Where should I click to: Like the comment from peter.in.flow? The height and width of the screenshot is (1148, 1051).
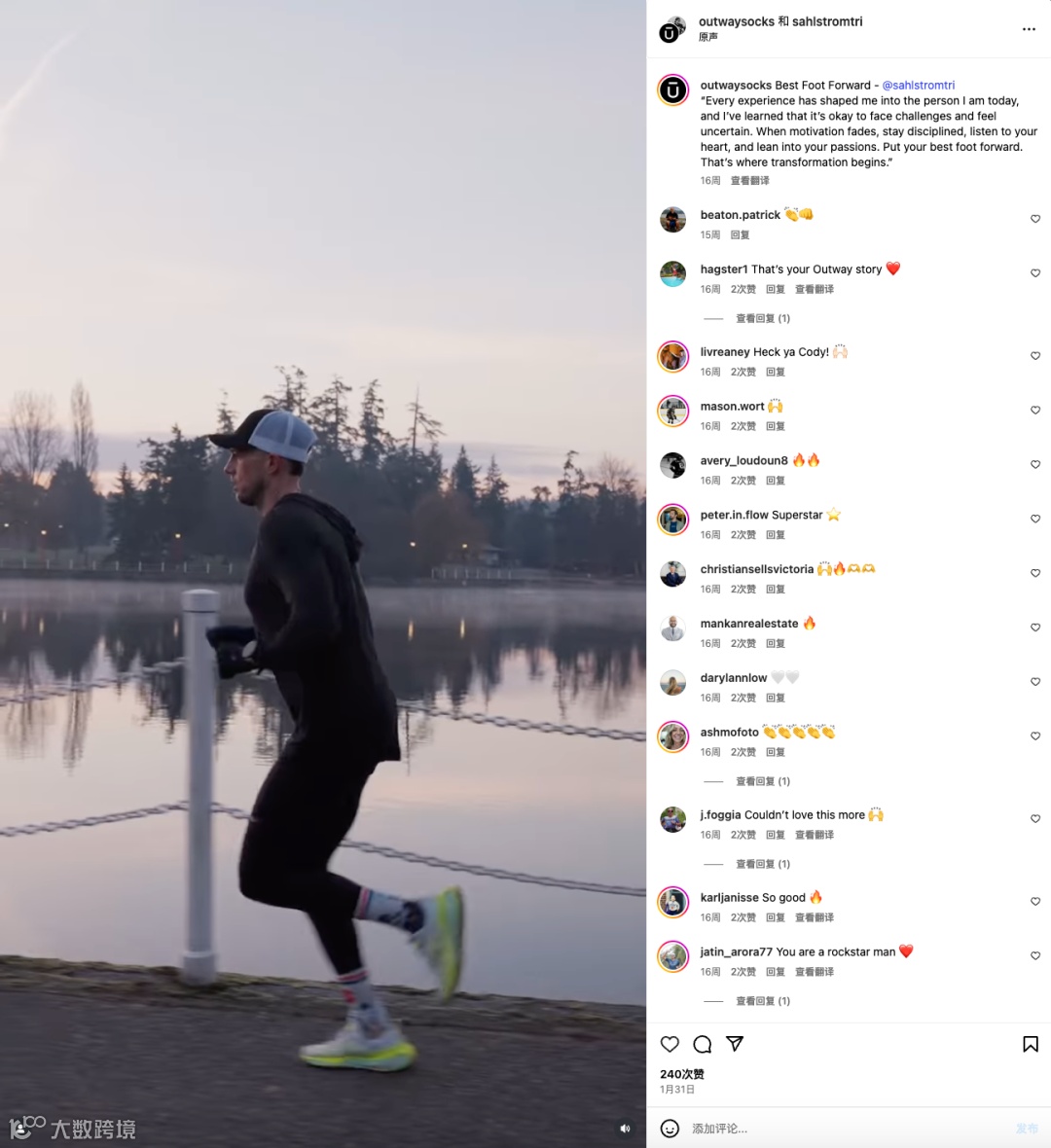(x=1034, y=520)
